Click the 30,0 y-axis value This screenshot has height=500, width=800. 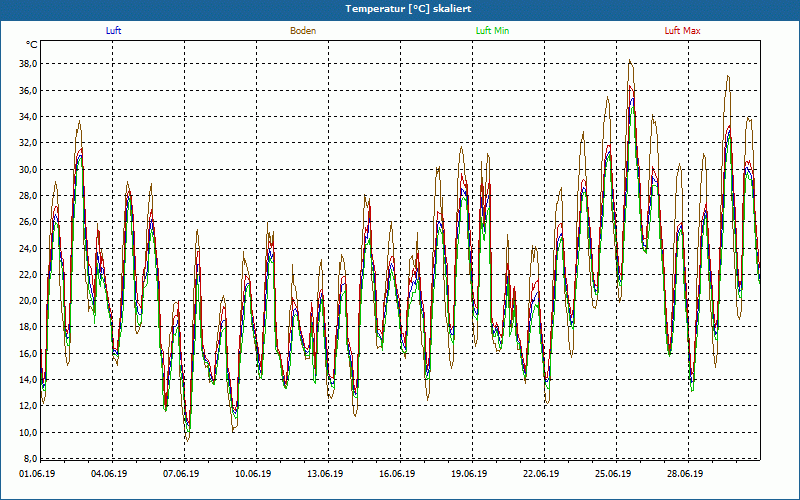pyautogui.click(x=28, y=169)
